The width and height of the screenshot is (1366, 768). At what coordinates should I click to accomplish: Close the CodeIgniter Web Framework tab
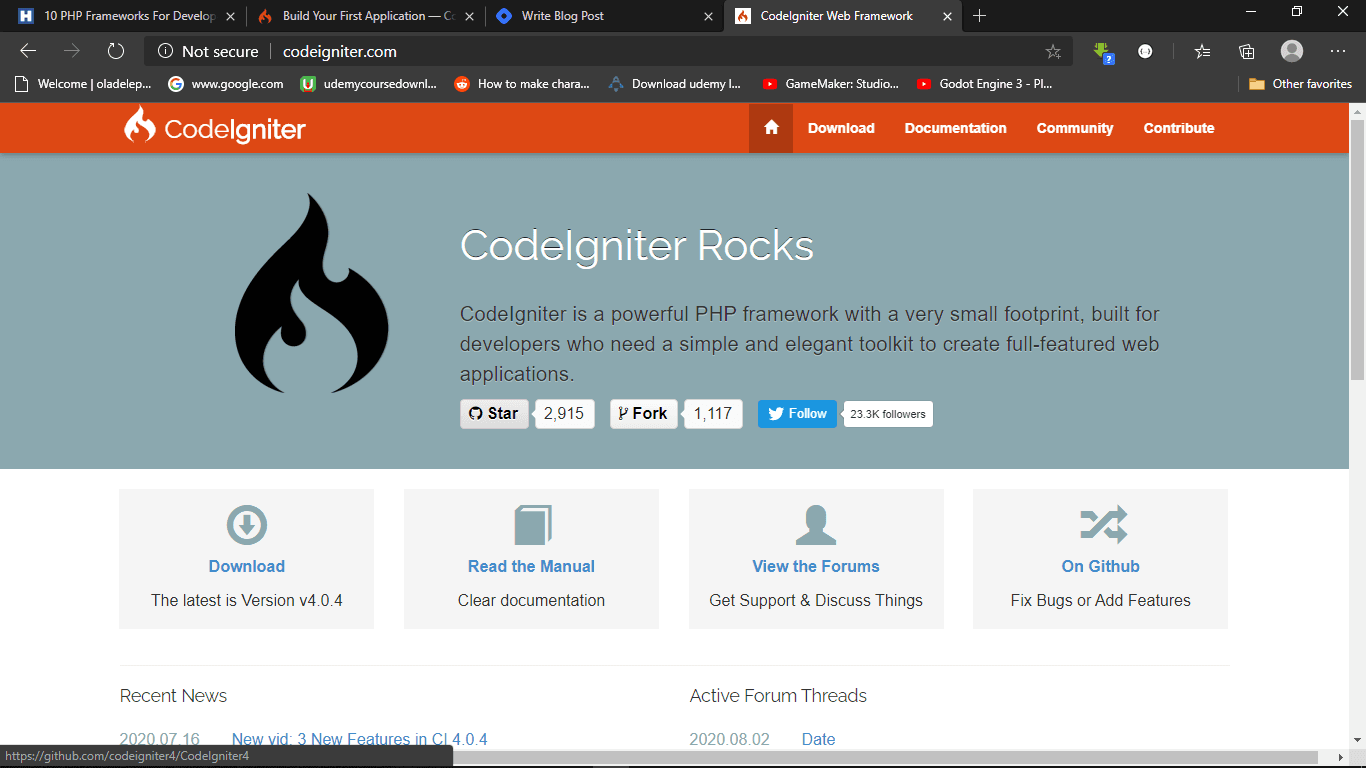tap(947, 16)
